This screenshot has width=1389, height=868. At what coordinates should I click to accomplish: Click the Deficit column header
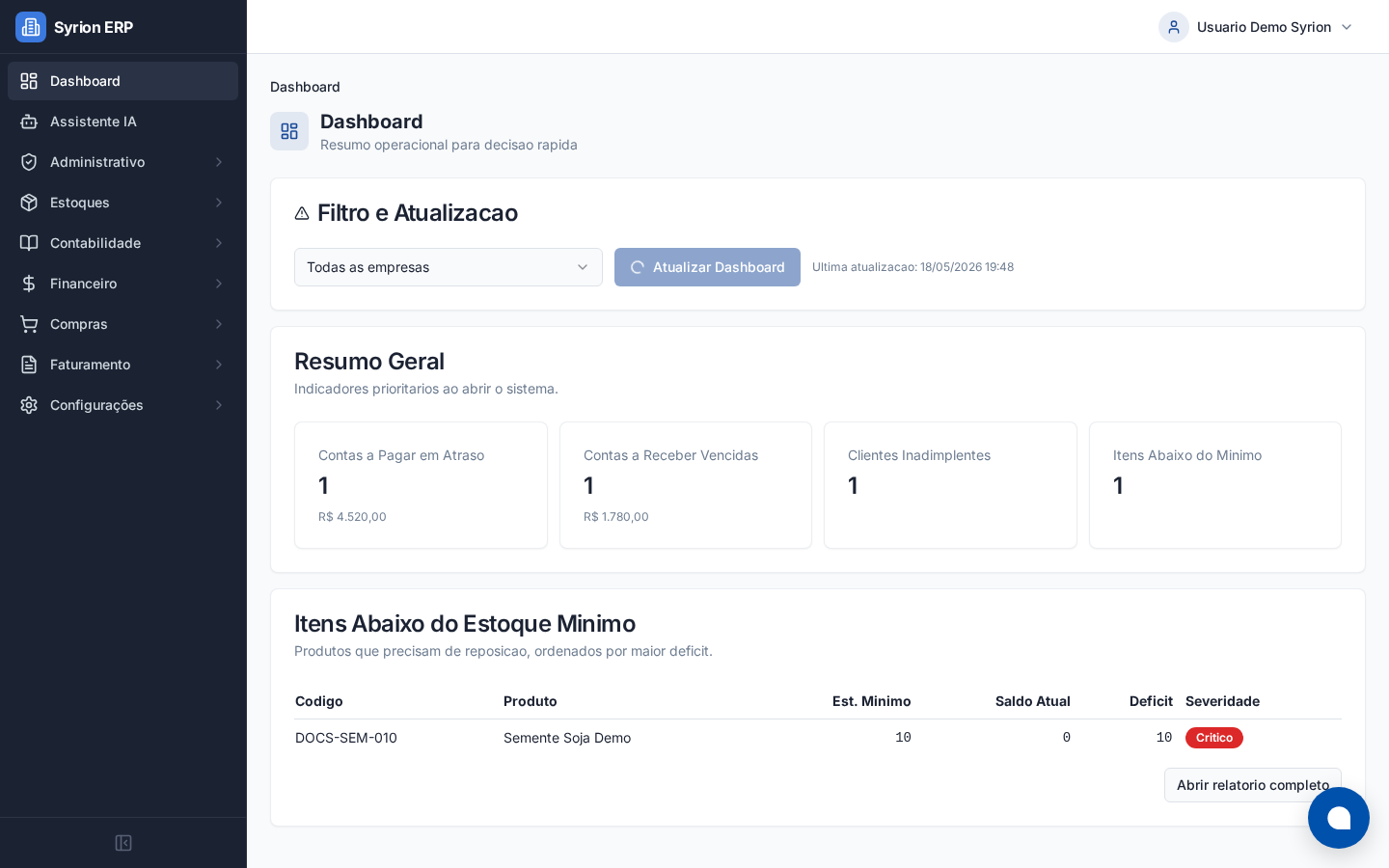tap(1151, 701)
